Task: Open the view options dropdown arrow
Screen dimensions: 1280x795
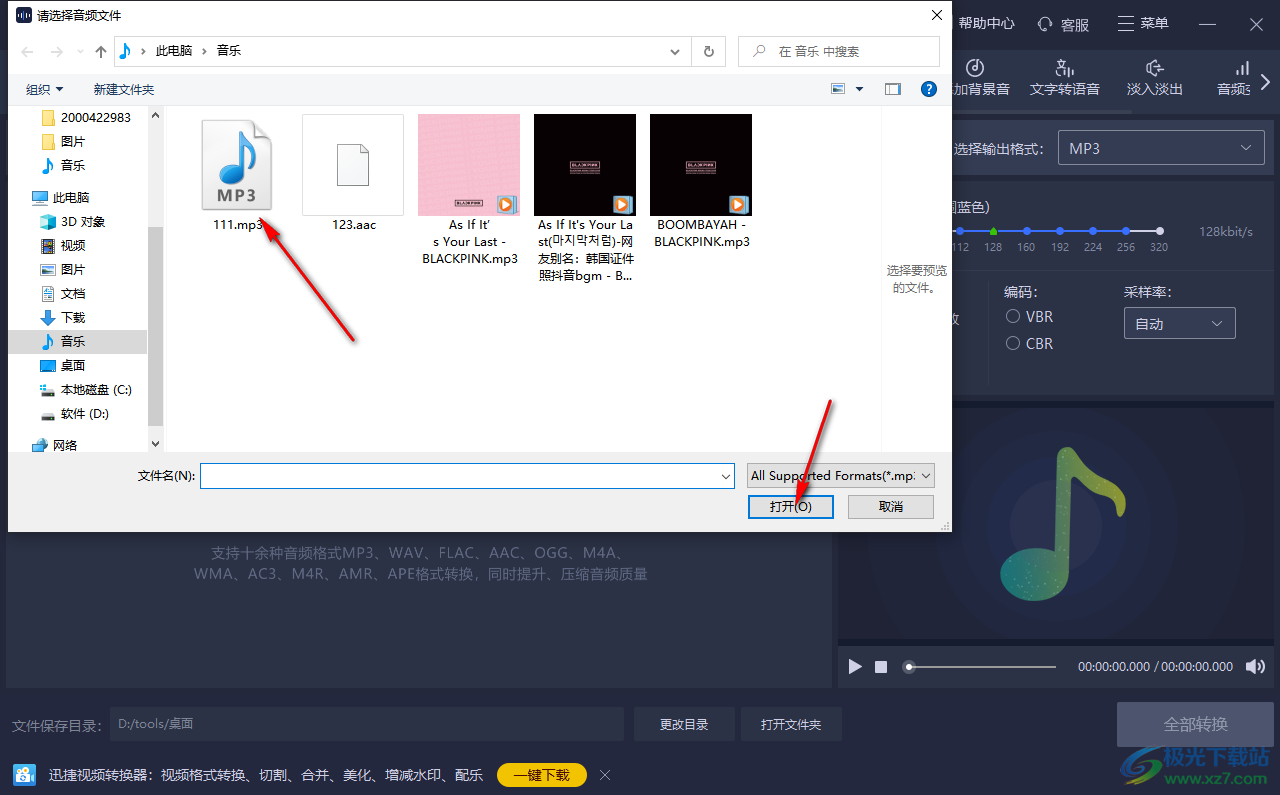Action: coord(859,89)
